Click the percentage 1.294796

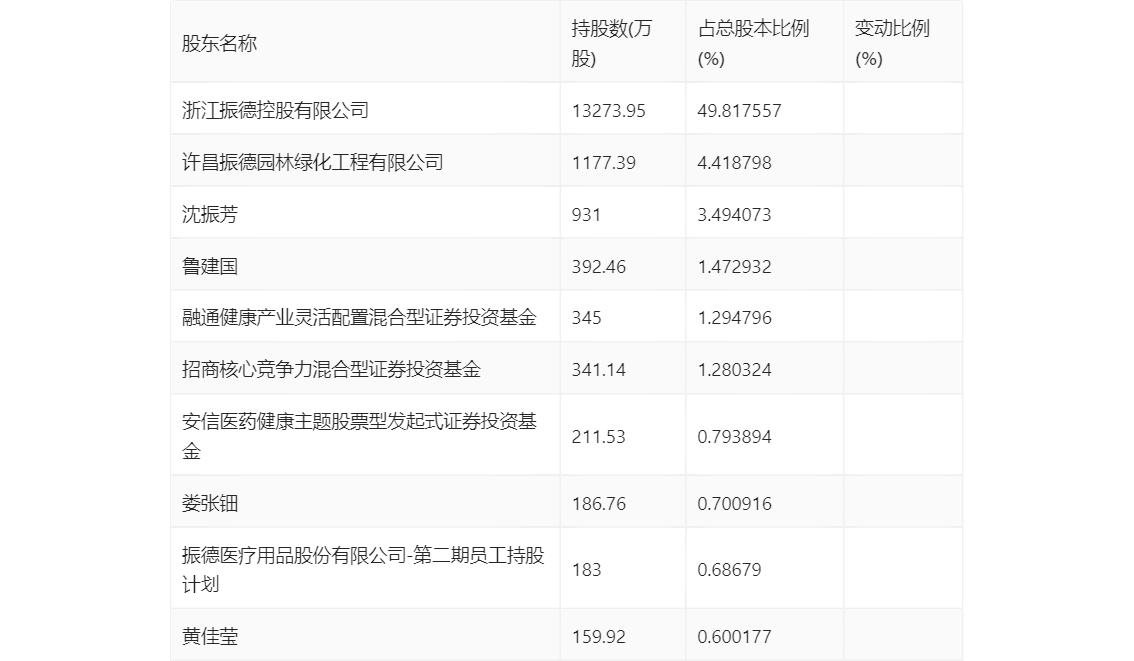tap(734, 317)
